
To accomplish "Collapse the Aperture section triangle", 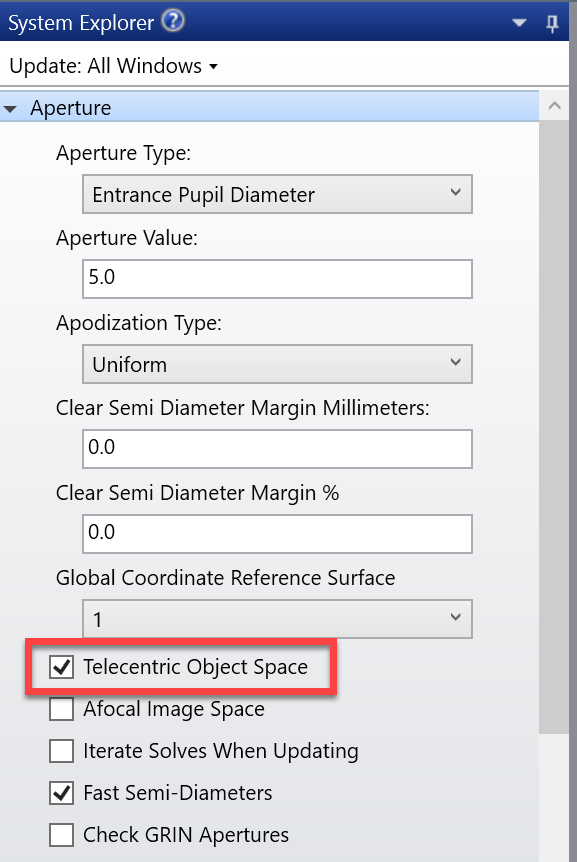I will click(10, 109).
